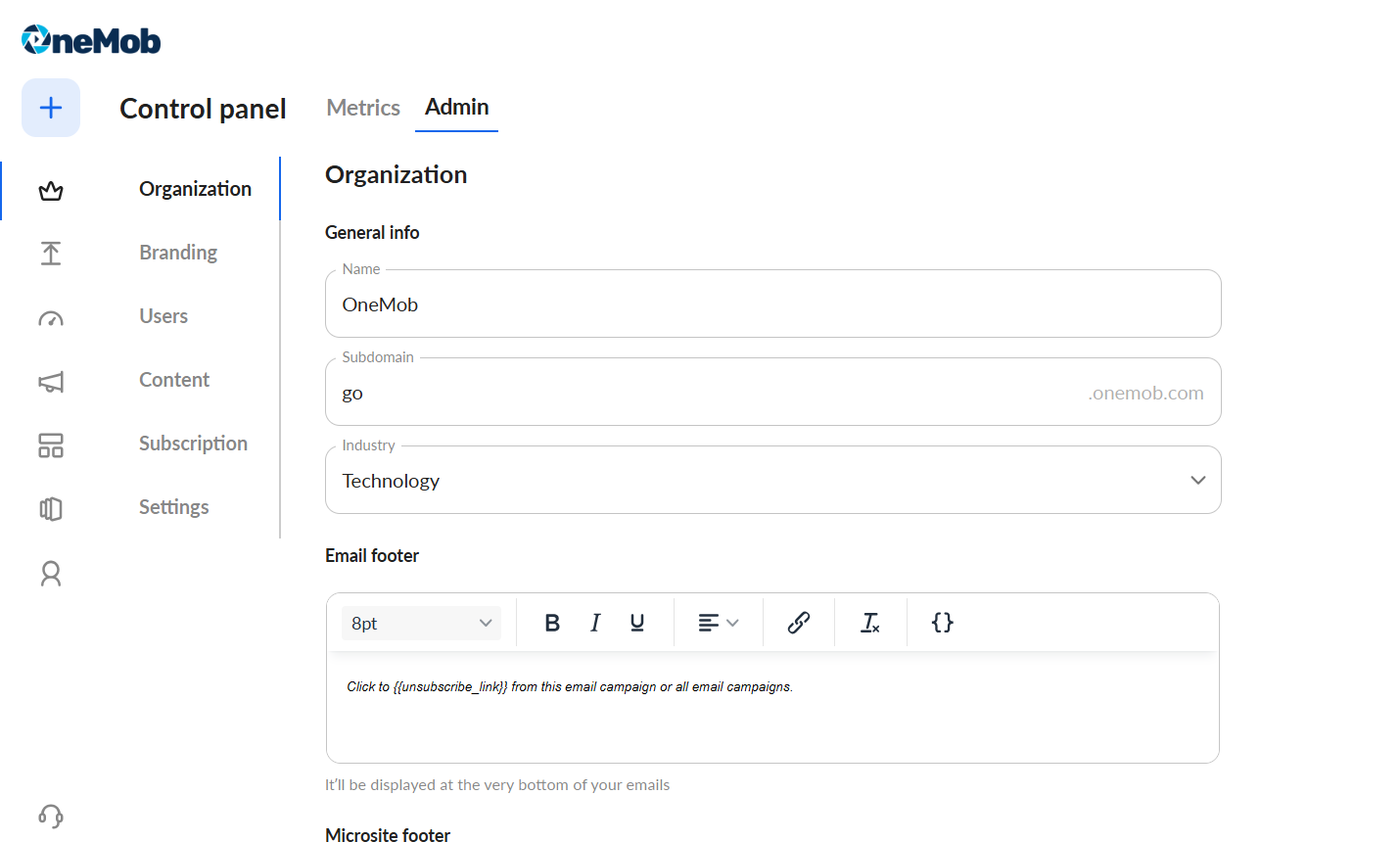Toggle underline formatting in email footer
This screenshot has height=842, width=1400.
click(x=637, y=623)
